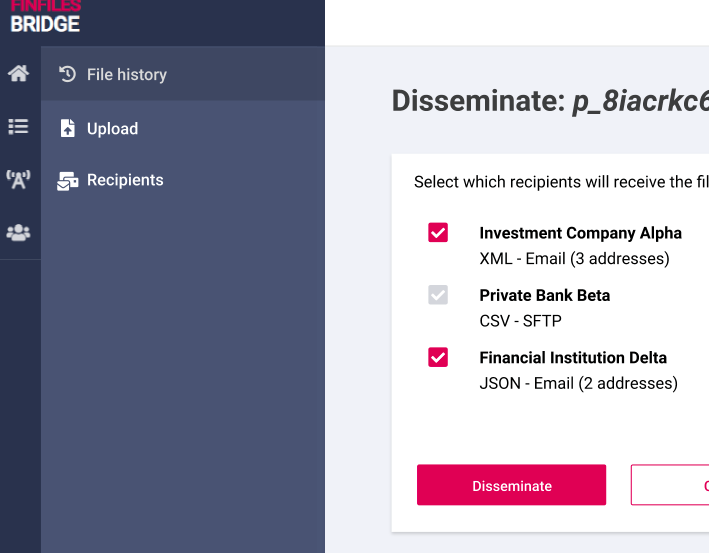This screenshot has height=553, width=709.
Task: Select the Investment Company Alpha label
Action: tap(581, 233)
